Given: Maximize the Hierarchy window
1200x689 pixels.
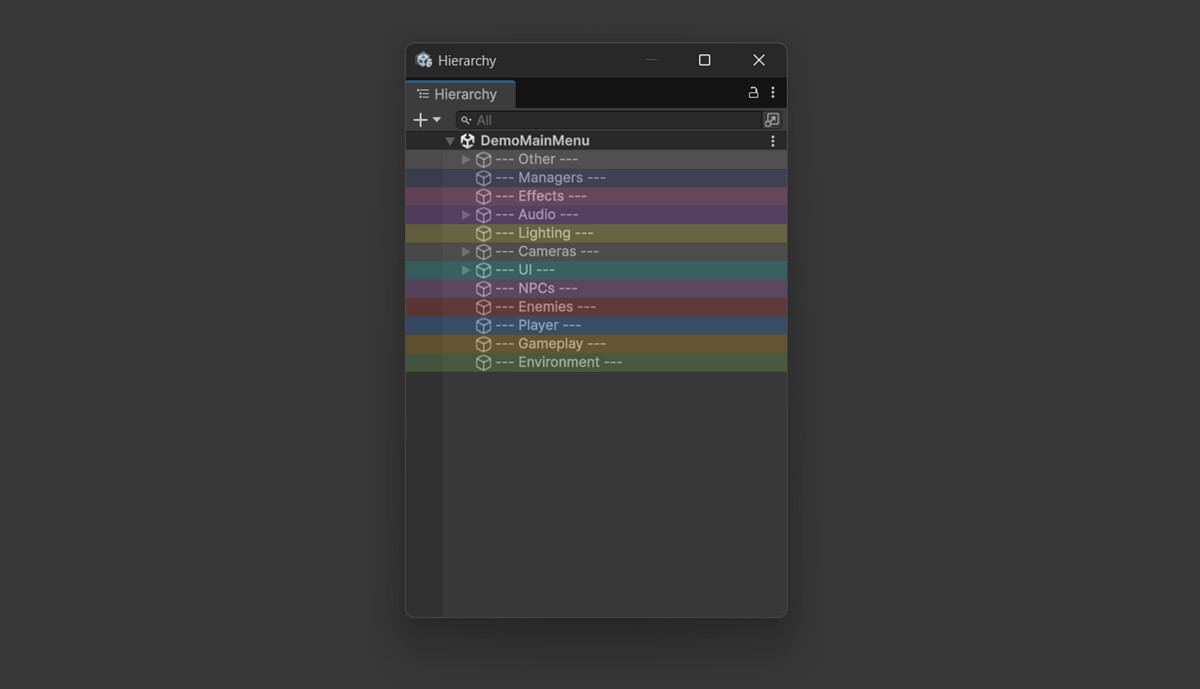Looking at the screenshot, I should pos(704,60).
